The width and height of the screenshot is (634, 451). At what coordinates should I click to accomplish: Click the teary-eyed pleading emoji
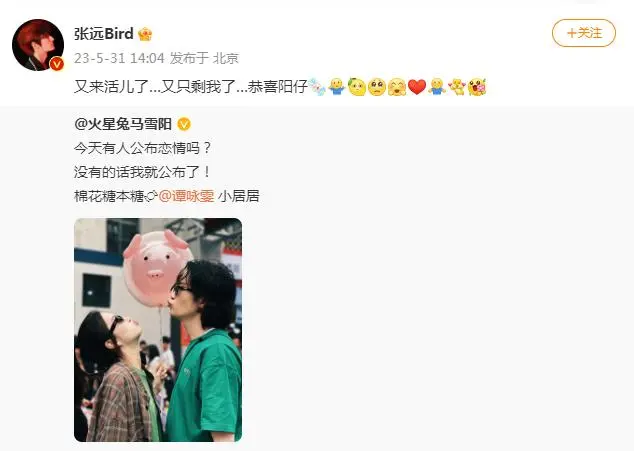pyautogui.click(x=377, y=87)
